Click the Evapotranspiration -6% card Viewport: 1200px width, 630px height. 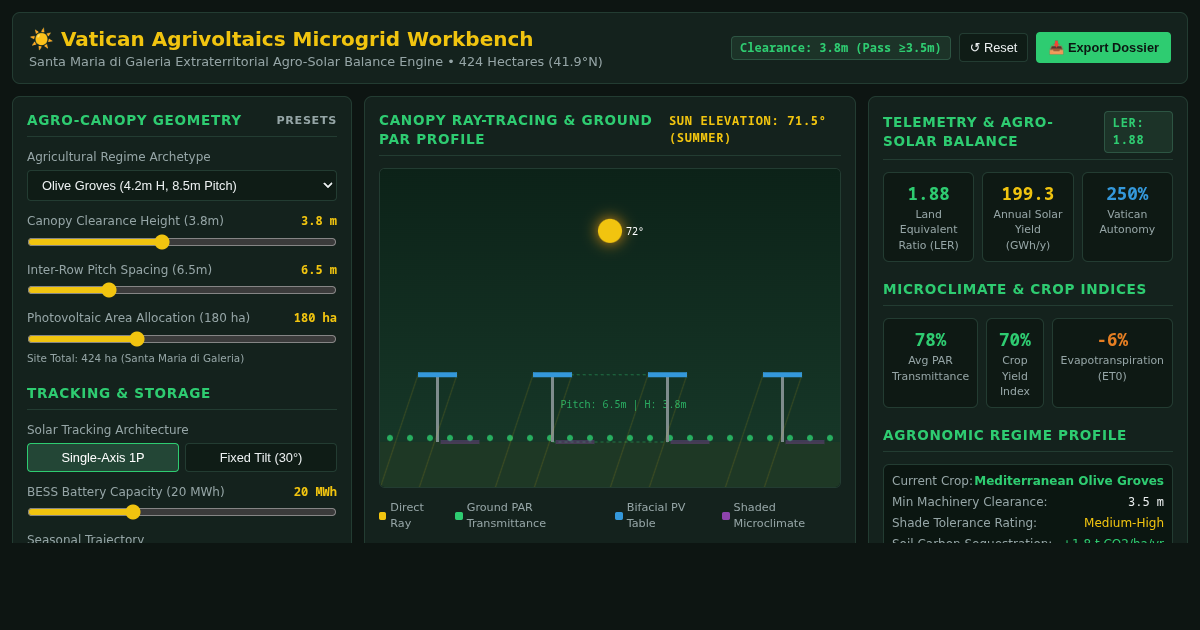[1112, 363]
